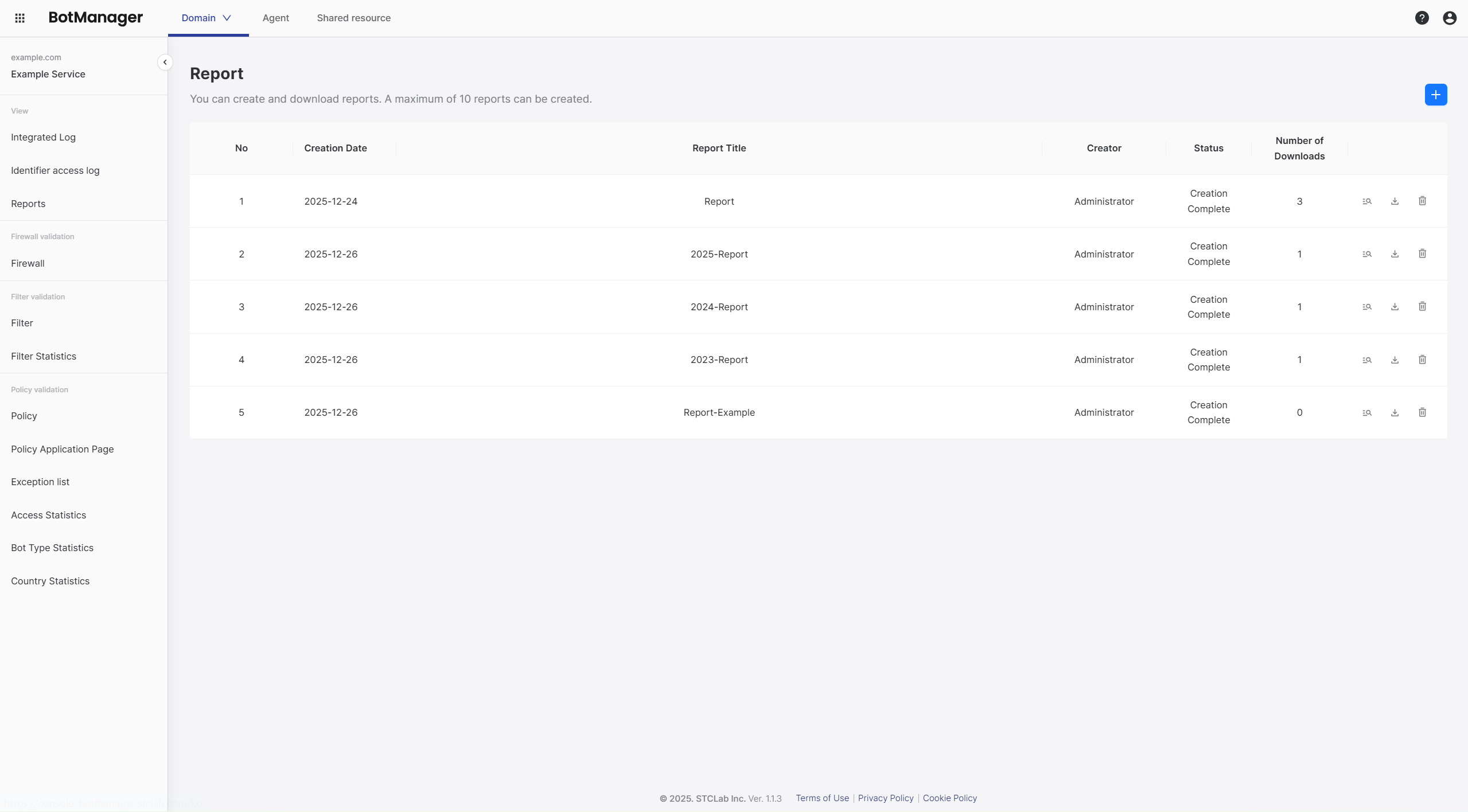Delete the 2023-Report
Viewport: 1468px width, 812px height.
1423,360
